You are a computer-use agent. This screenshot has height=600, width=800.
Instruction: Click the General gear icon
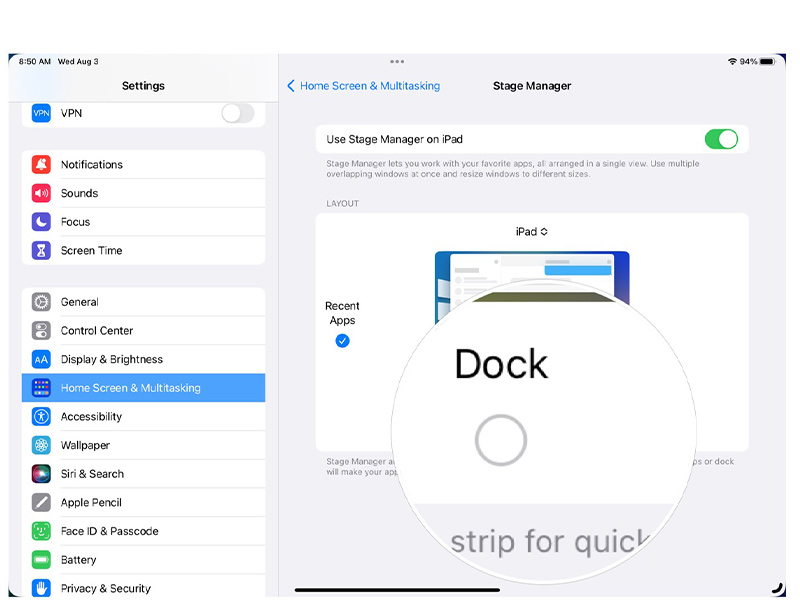[41, 302]
